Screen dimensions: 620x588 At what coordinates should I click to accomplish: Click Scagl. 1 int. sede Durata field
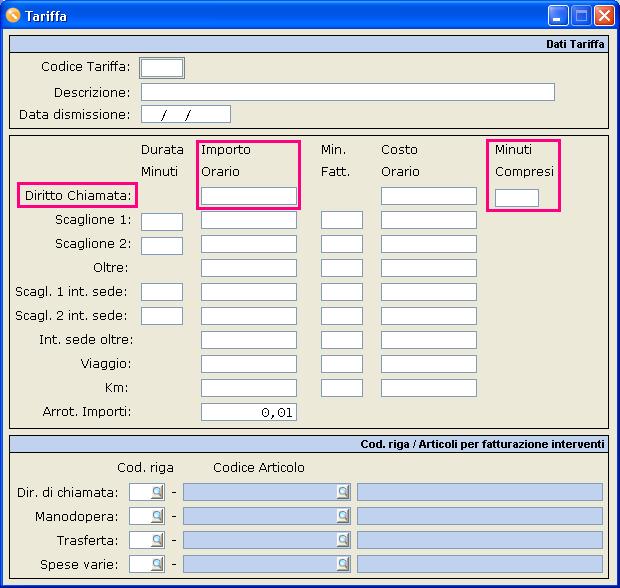162,292
